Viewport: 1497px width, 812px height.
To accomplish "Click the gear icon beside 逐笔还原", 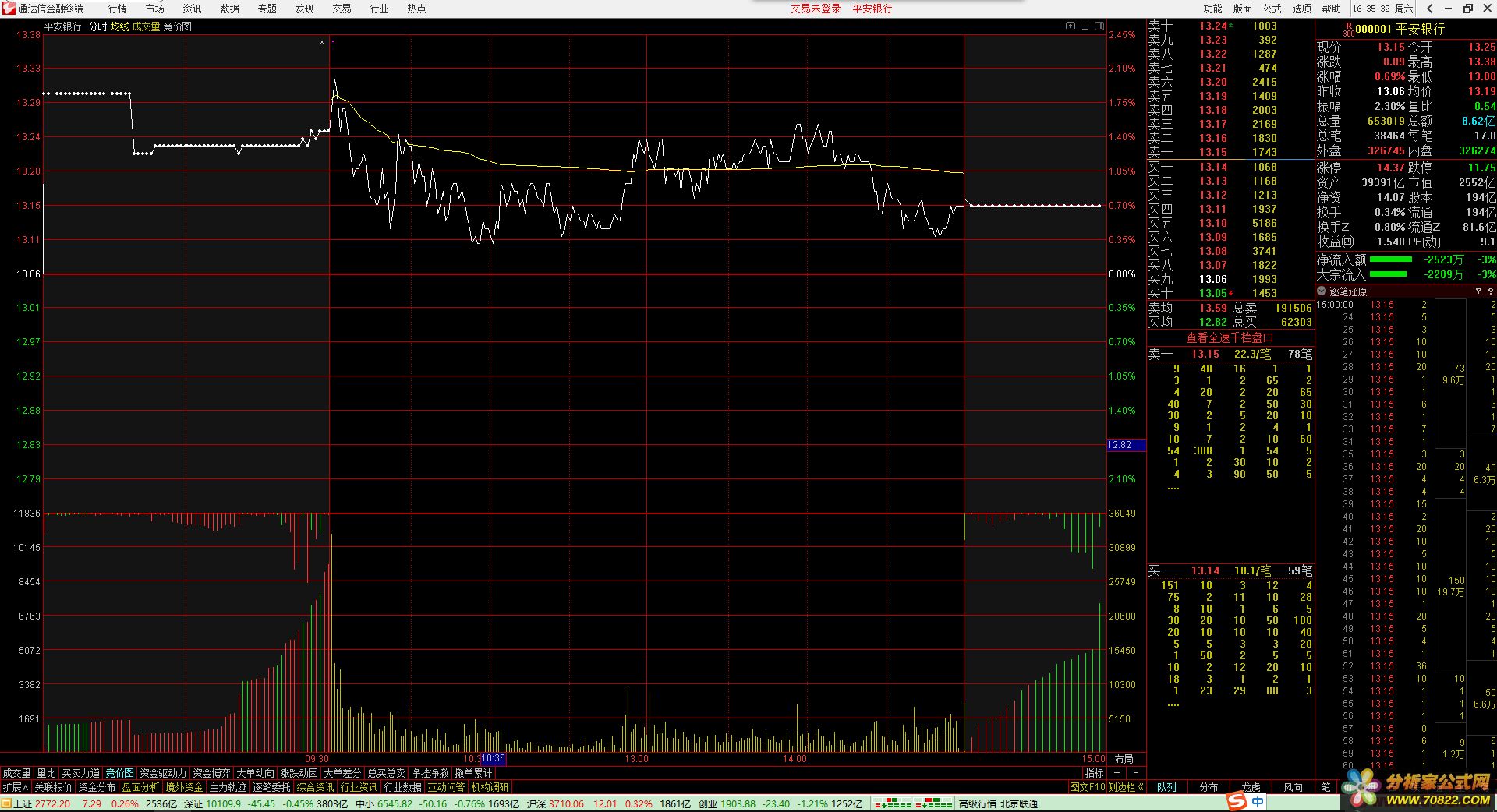I will (x=1322, y=291).
